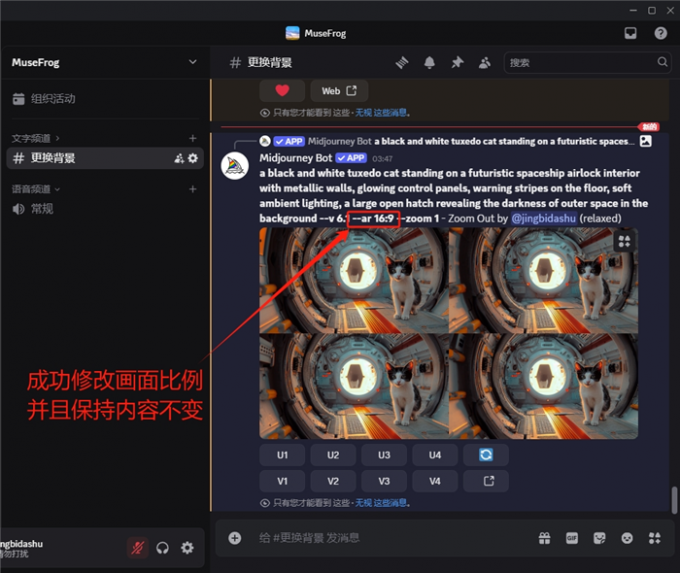Click the lower 无视 这些消息 dismiss link
Viewport: 680px width, 573px height.
point(381,503)
